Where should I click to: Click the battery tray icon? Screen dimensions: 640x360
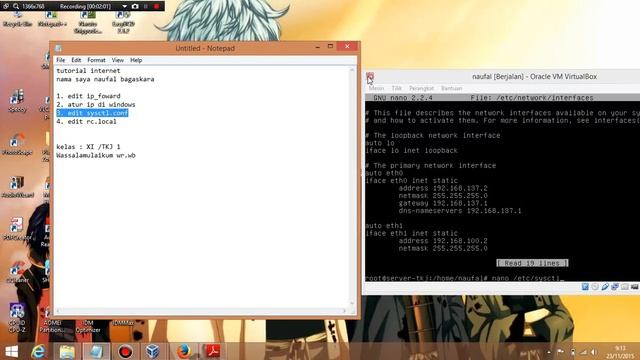point(573,352)
